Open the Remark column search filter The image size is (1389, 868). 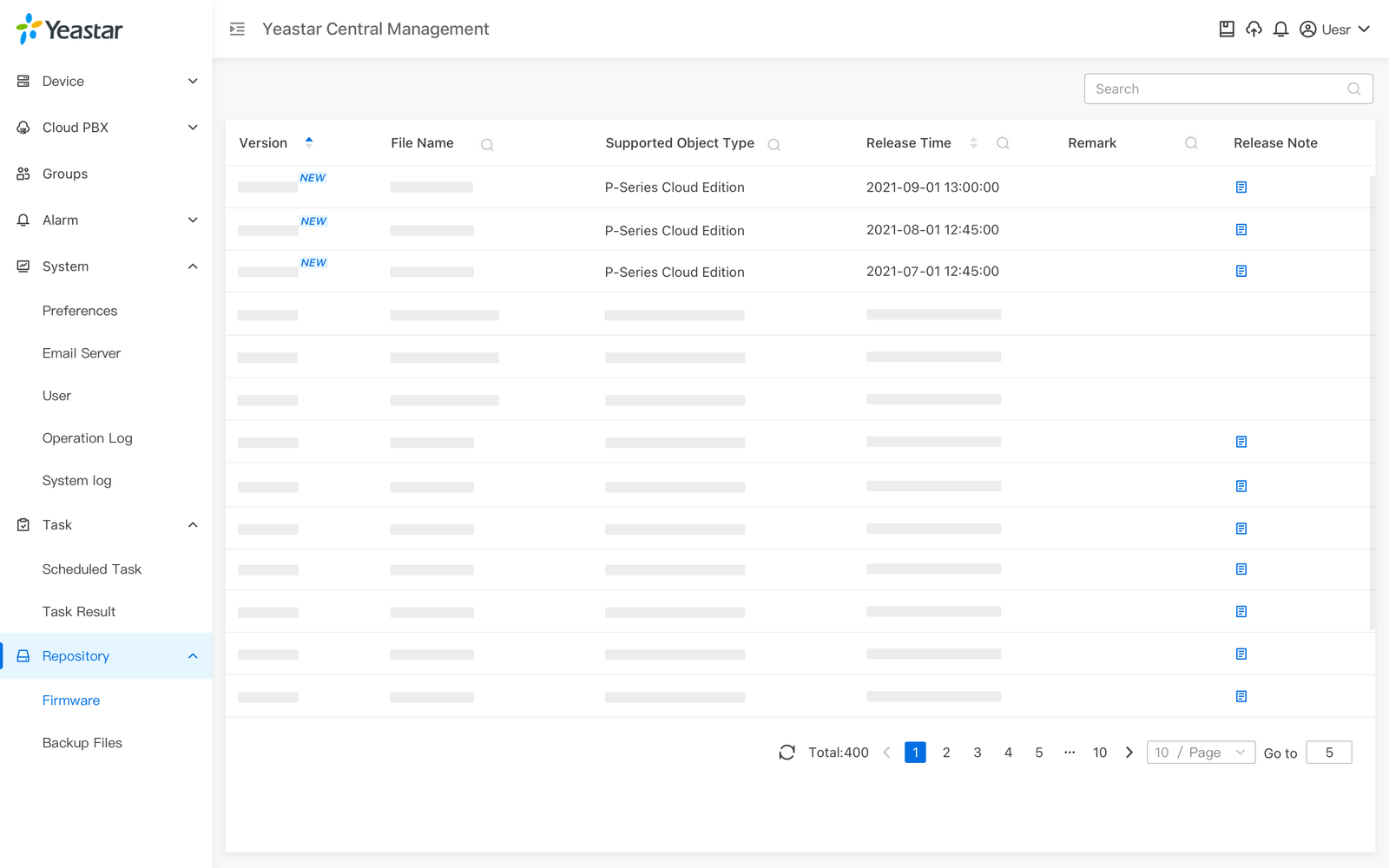pyautogui.click(x=1191, y=143)
